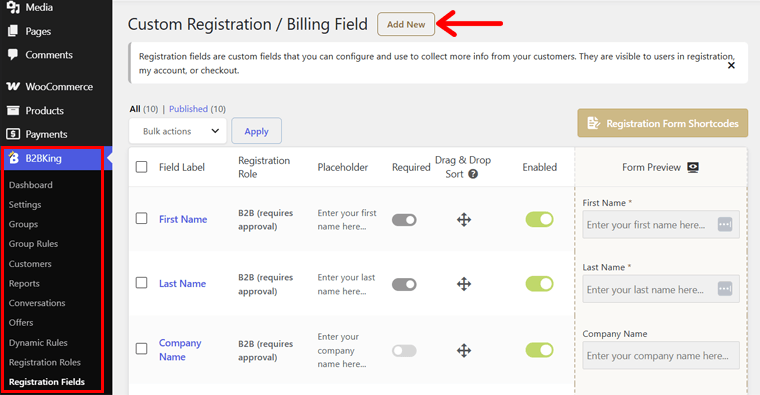Open Reports in B2BKing submenu

point(24,284)
